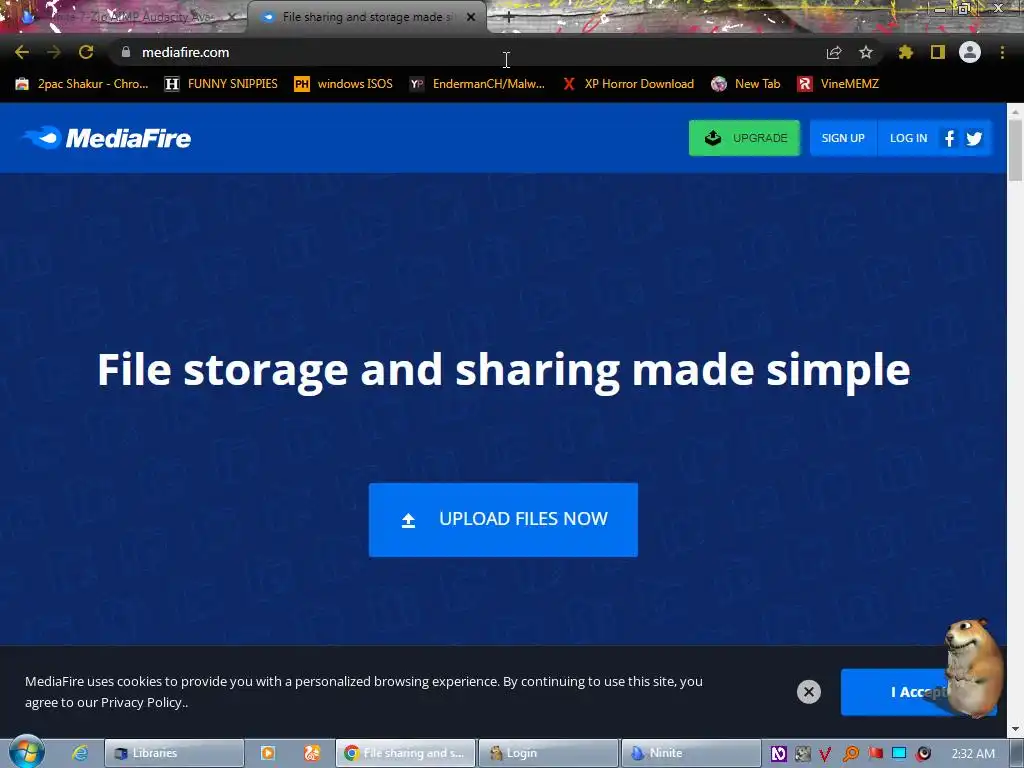The height and width of the screenshot is (768, 1024).
Task: Click the red flag tray icon
Action: click(x=875, y=754)
